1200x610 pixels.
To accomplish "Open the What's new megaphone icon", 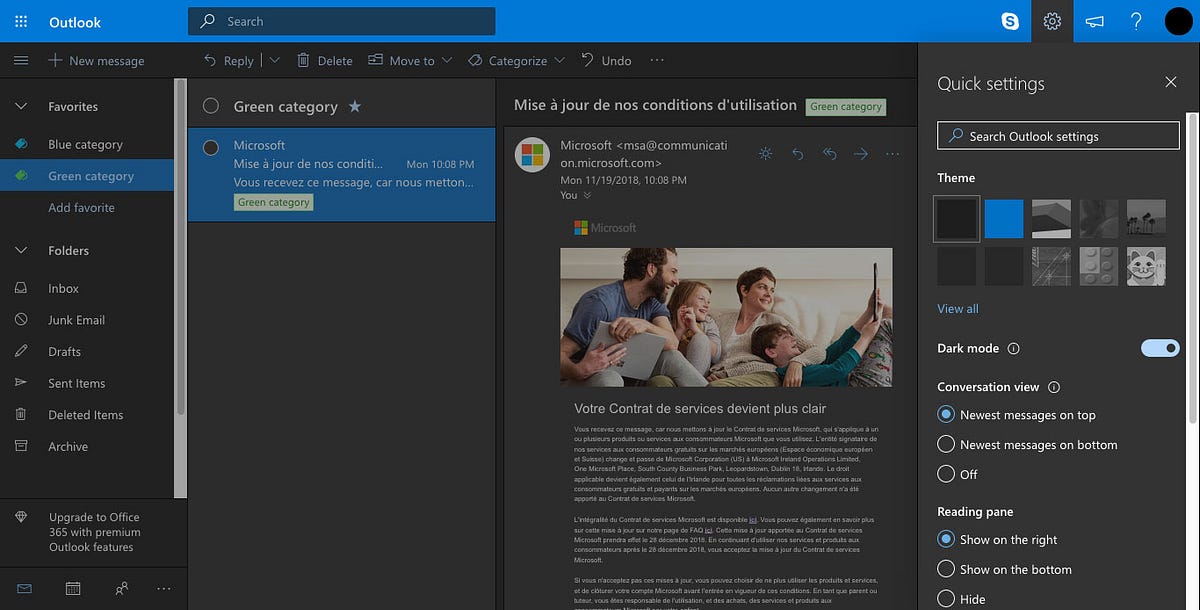I will 1094,21.
